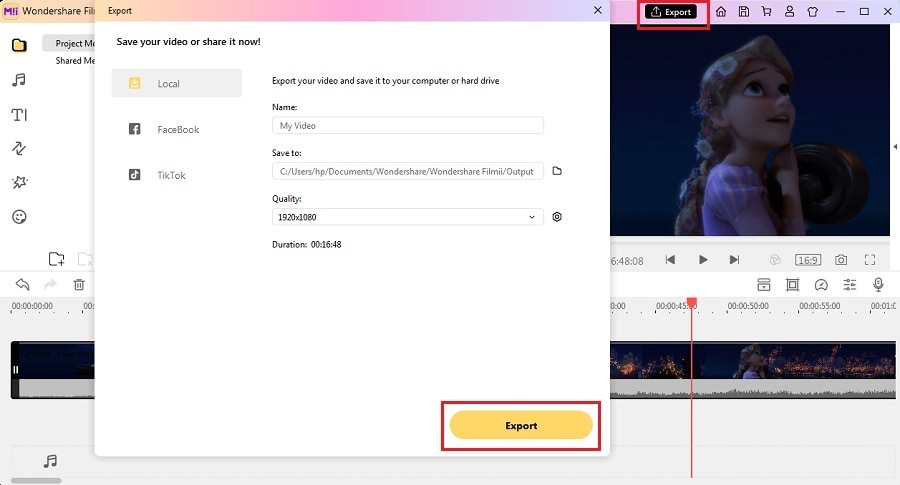
Task: Click the redo arrow icon
Action: pos(51,284)
